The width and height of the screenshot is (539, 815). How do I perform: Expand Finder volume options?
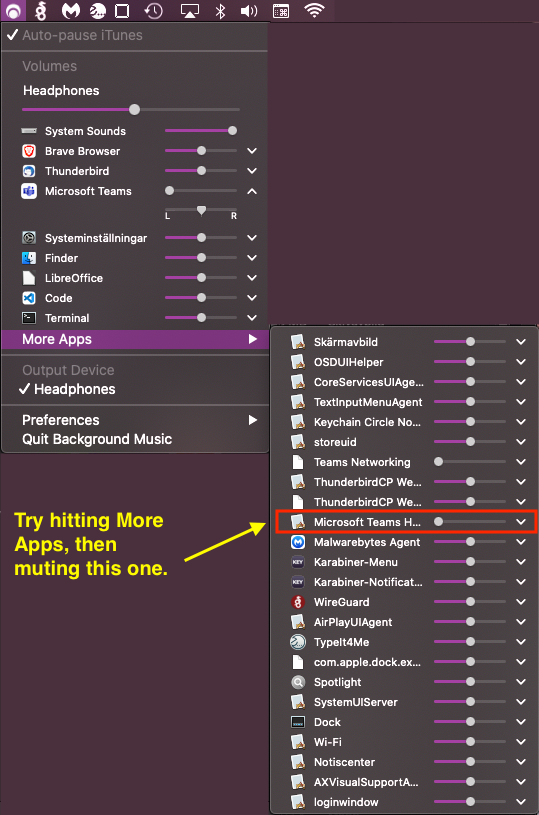coord(252,258)
